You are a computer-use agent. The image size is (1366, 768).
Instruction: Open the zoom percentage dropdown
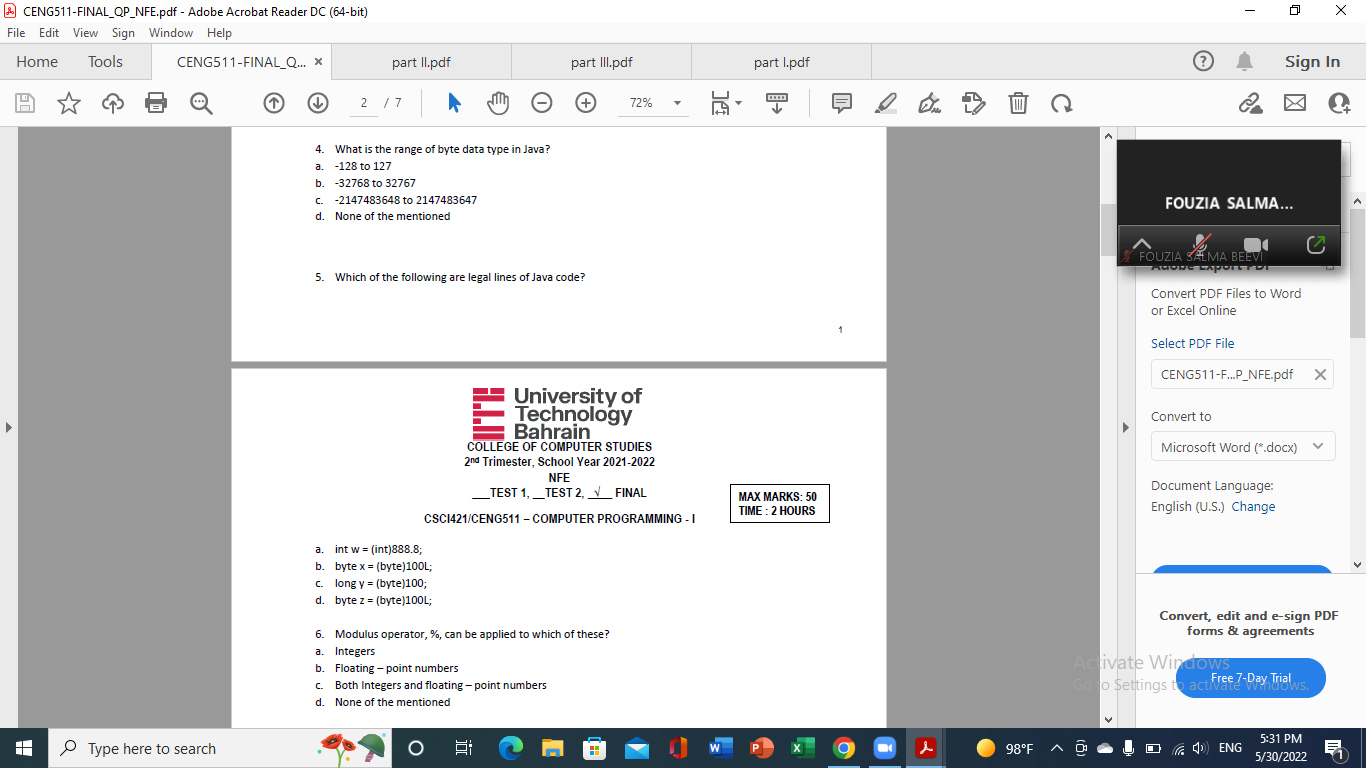(678, 103)
